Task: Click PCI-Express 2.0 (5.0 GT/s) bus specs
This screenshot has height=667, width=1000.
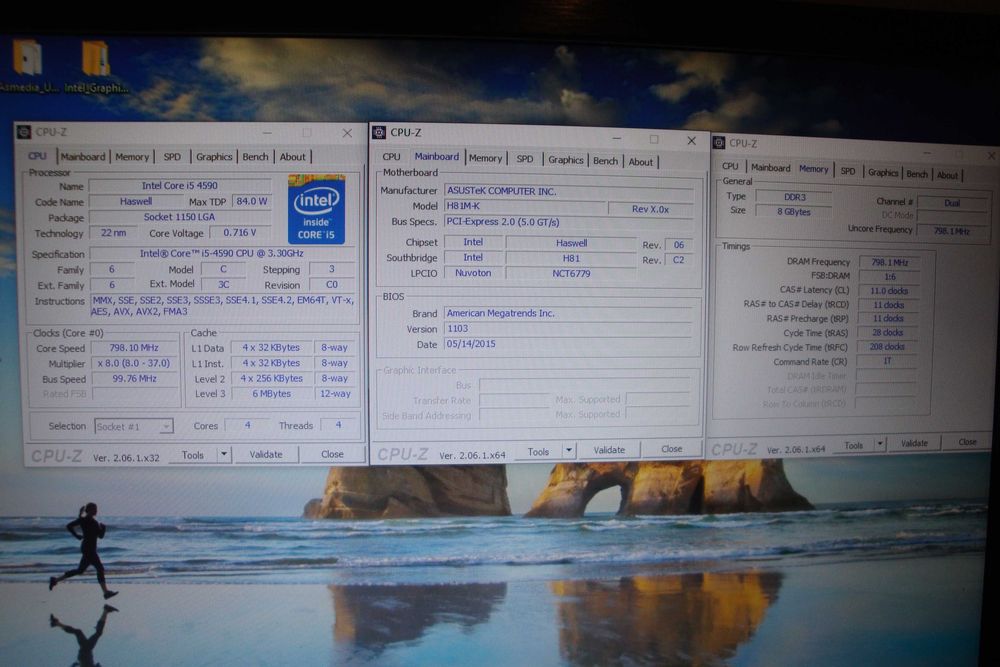Action: 569,222
